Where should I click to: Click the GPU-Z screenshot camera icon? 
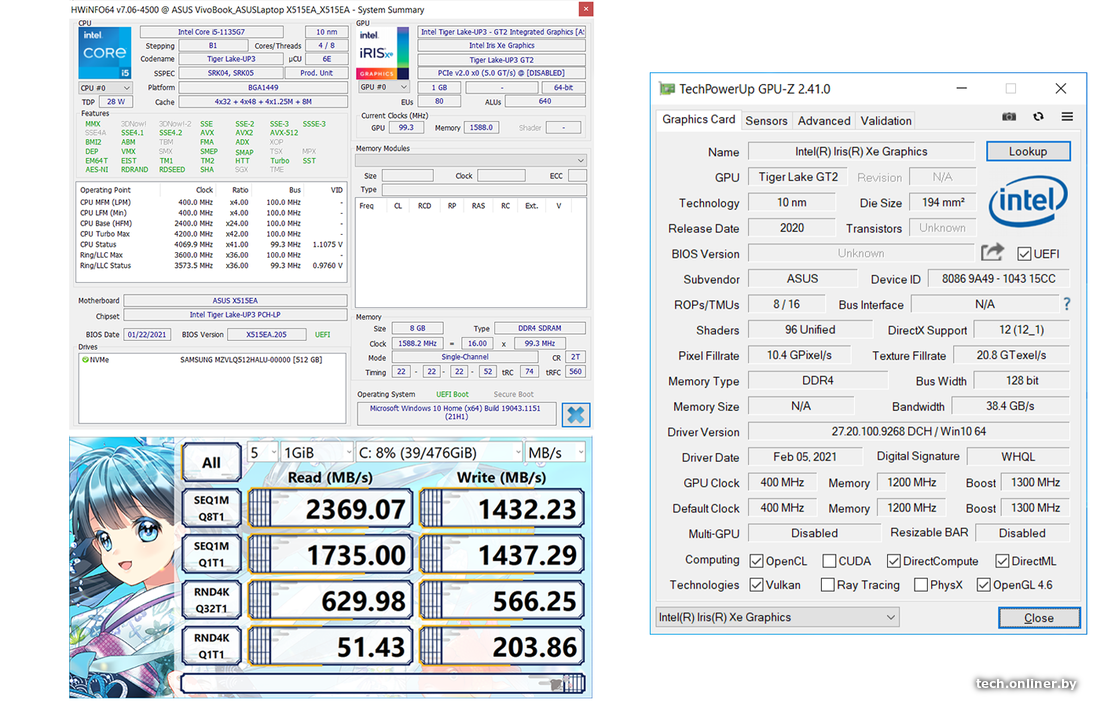(1009, 117)
